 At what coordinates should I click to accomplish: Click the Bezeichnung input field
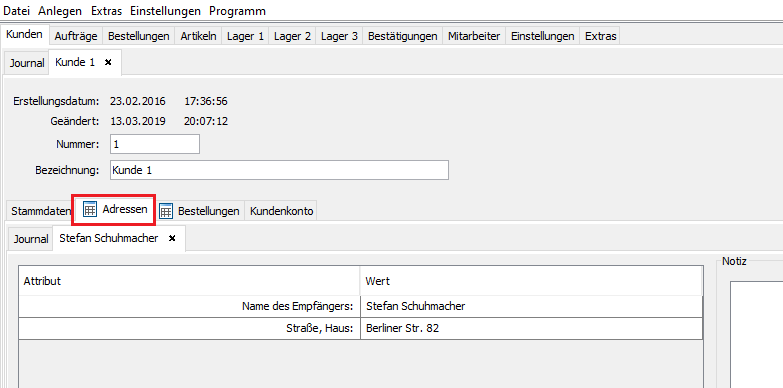point(279,170)
